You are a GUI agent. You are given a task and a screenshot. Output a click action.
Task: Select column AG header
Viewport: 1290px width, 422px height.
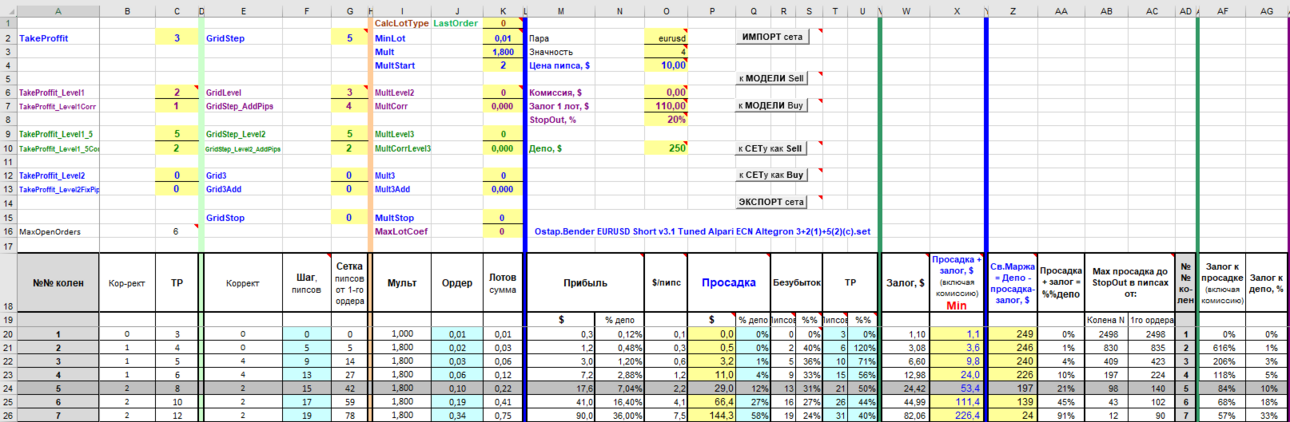click(1267, 10)
